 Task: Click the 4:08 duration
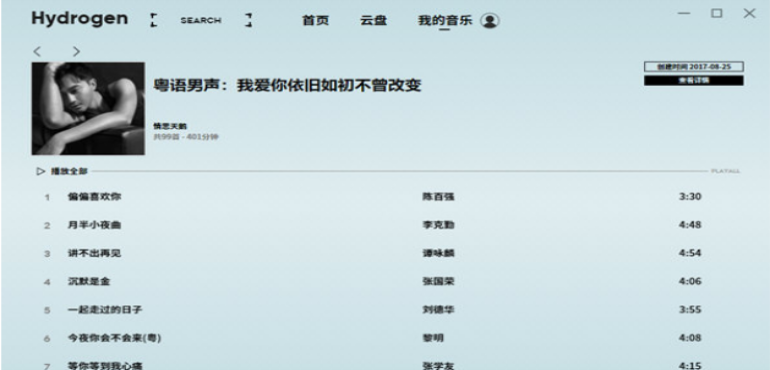690,338
